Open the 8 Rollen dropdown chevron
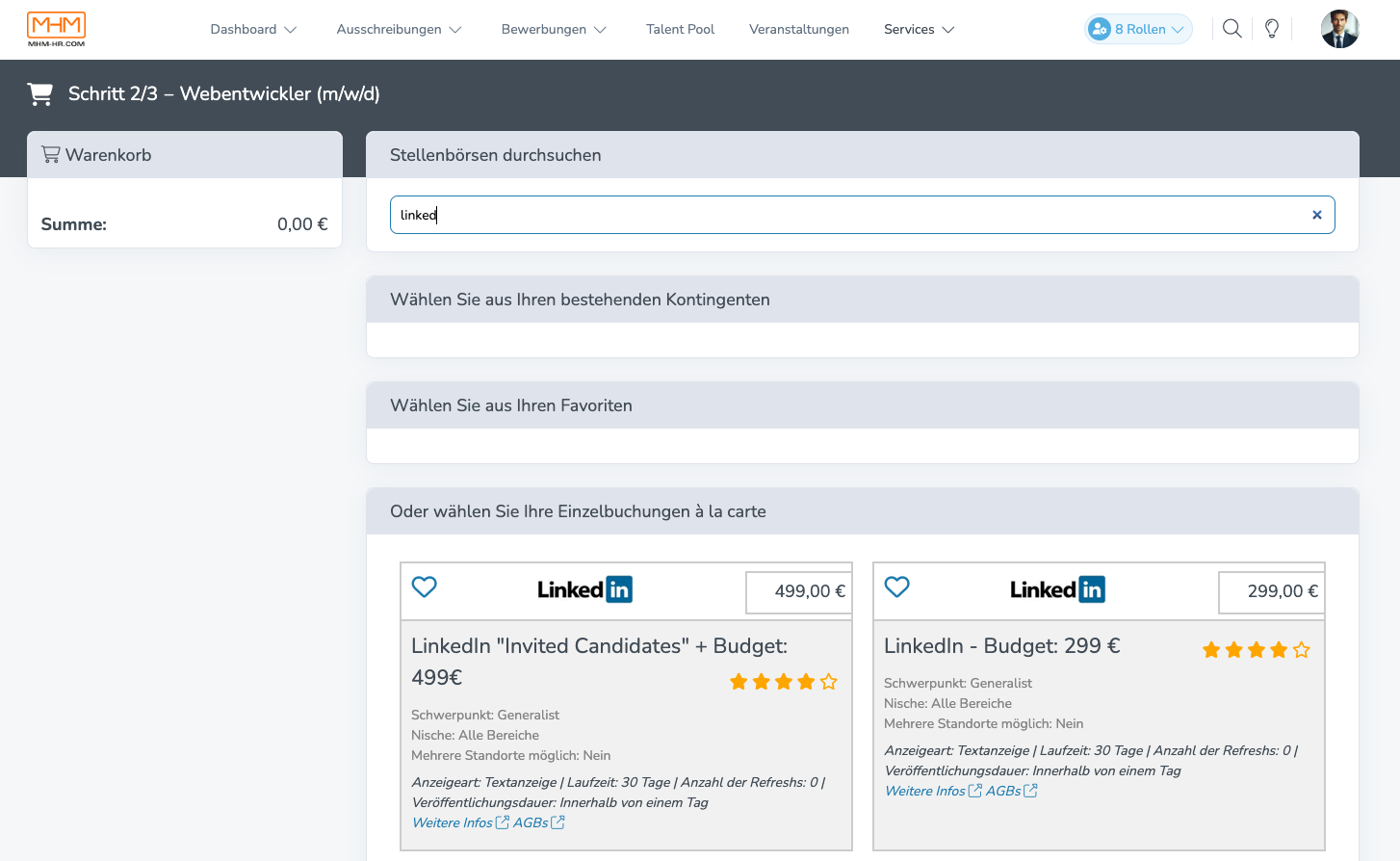Screen dimensions: 1400x861 [x=1178, y=30]
